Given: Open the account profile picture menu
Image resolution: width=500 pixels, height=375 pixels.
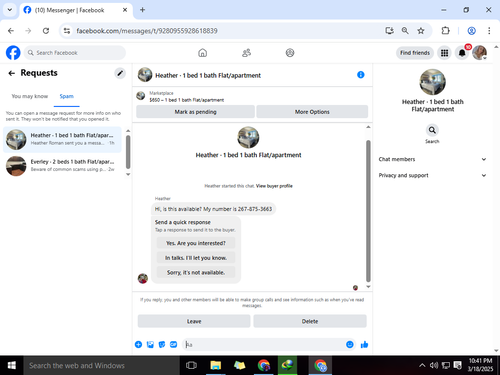Looking at the screenshot, I should (x=479, y=53).
